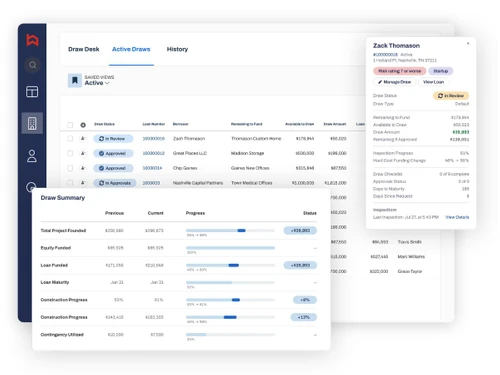Click the Loan Maturity progress bar
The image size is (500, 375).
click(x=230, y=282)
